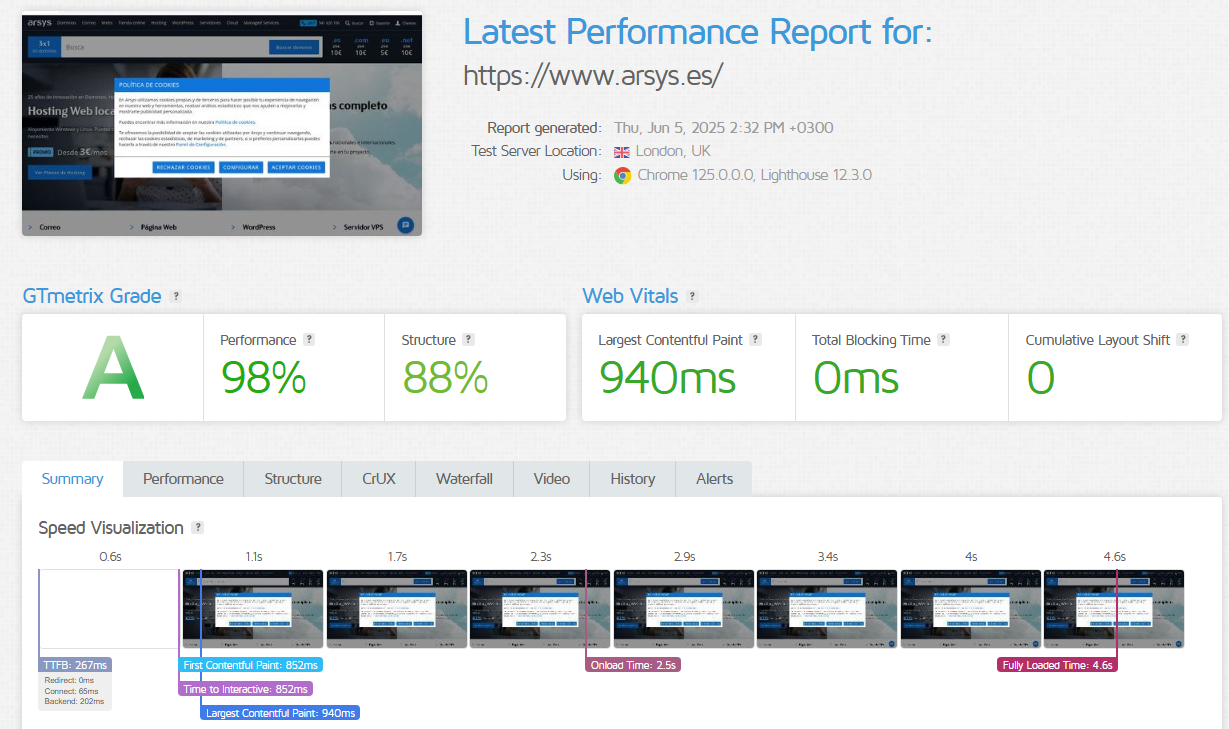This screenshot has width=1229, height=729.
Task: Switch to the History tab
Action: click(x=633, y=479)
